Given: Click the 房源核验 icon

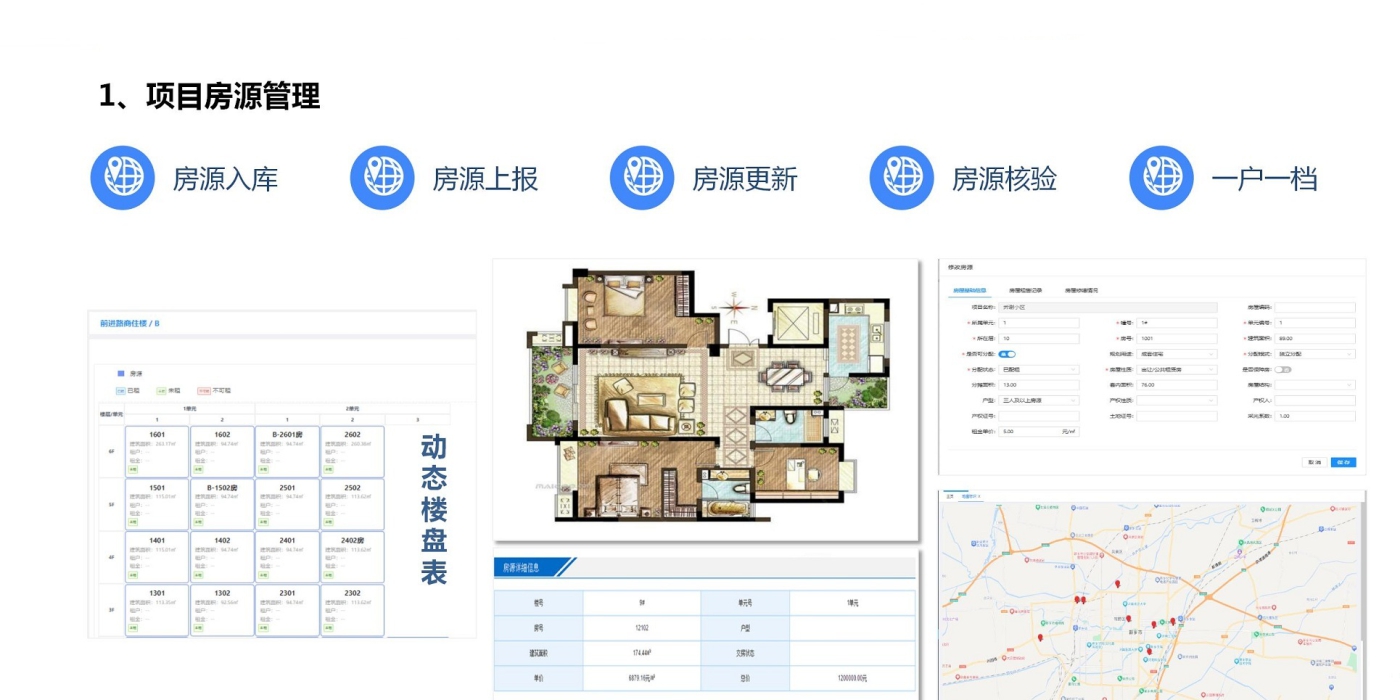Looking at the screenshot, I should 900,178.
